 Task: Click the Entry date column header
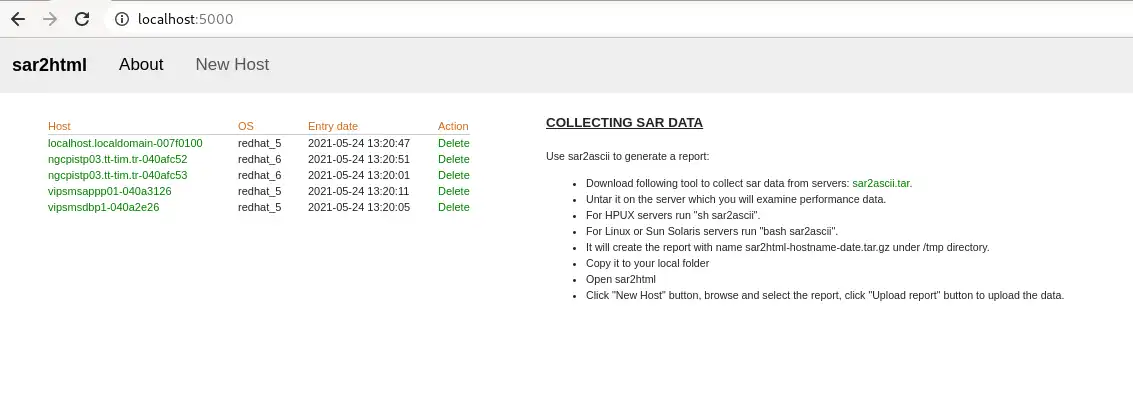click(x=332, y=126)
